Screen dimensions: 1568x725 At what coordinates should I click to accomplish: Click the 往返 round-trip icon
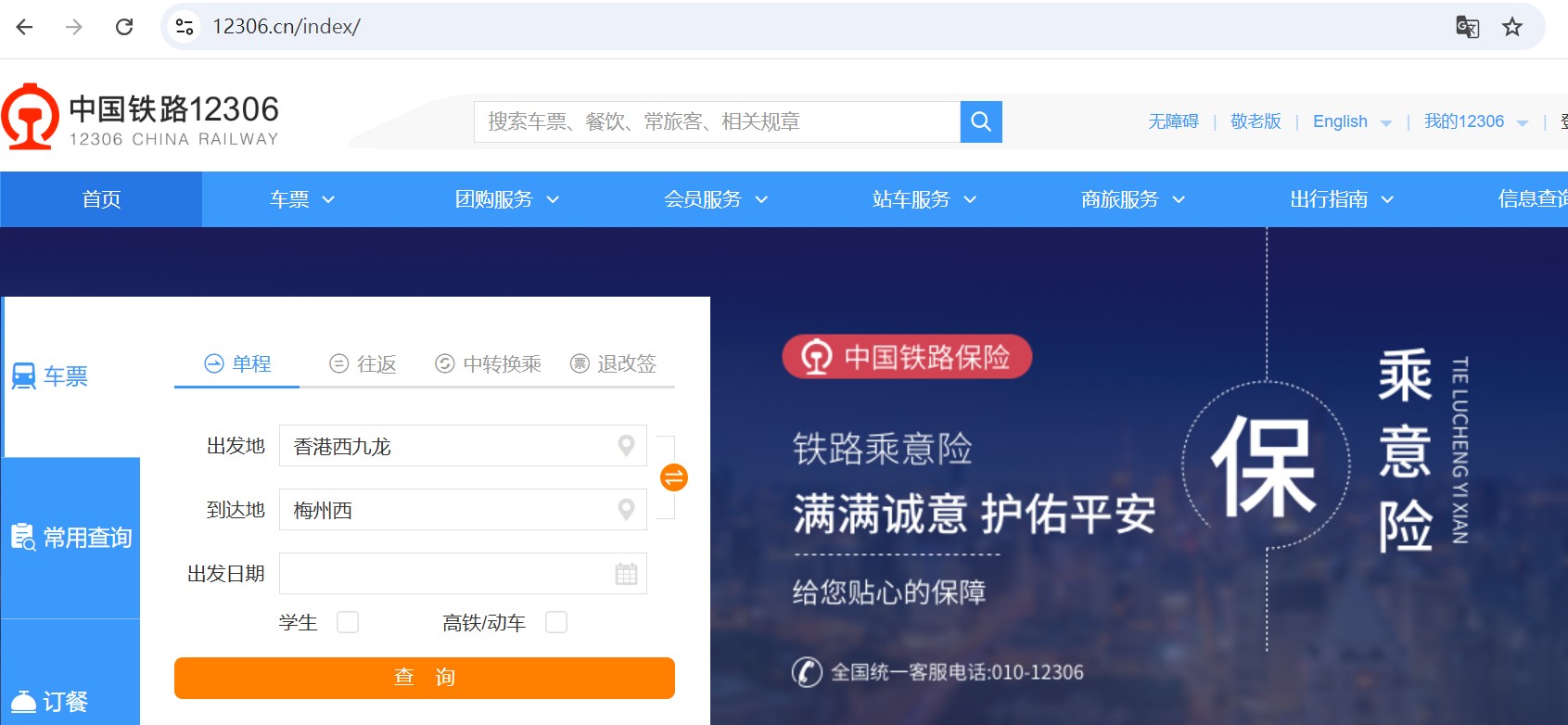[x=339, y=363]
